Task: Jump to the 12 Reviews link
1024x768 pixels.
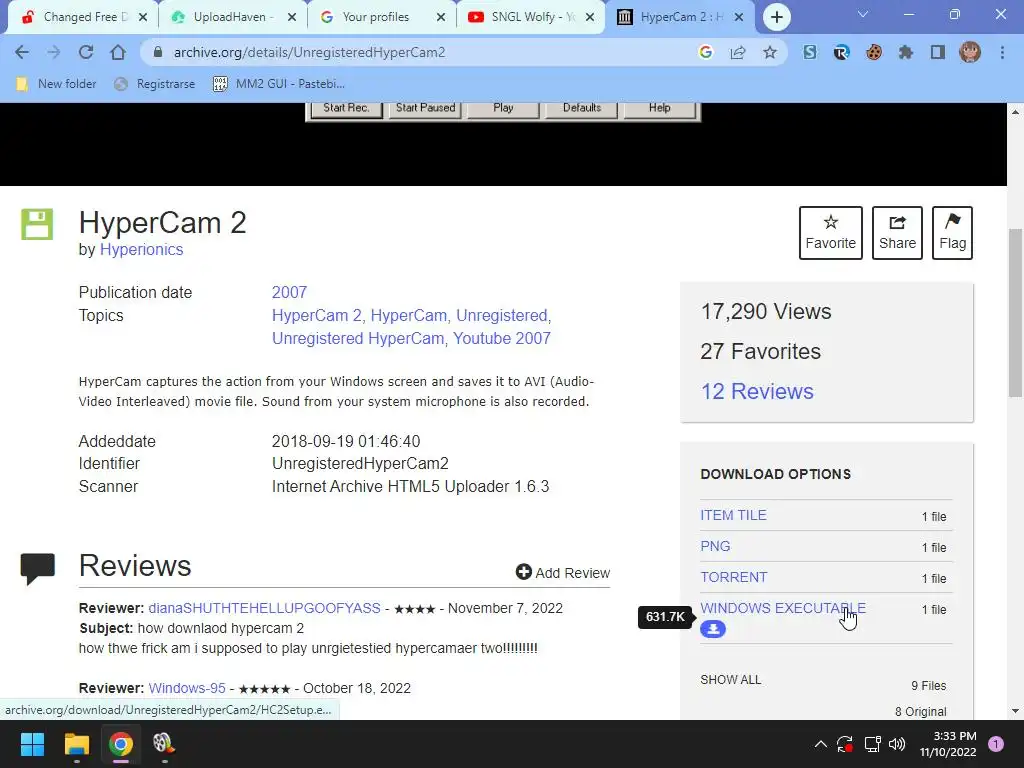Action: [x=757, y=391]
